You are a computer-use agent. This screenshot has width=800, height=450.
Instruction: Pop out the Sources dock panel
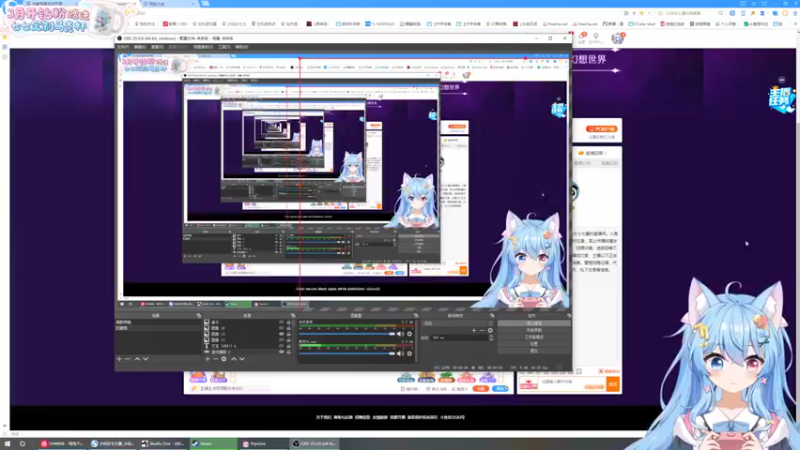click(293, 316)
